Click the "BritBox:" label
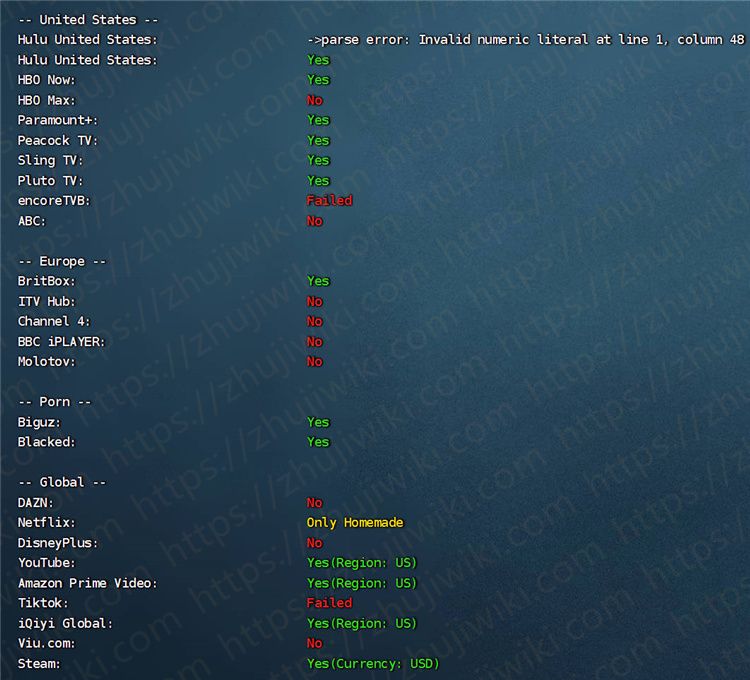The height and width of the screenshot is (680, 750). [47, 281]
